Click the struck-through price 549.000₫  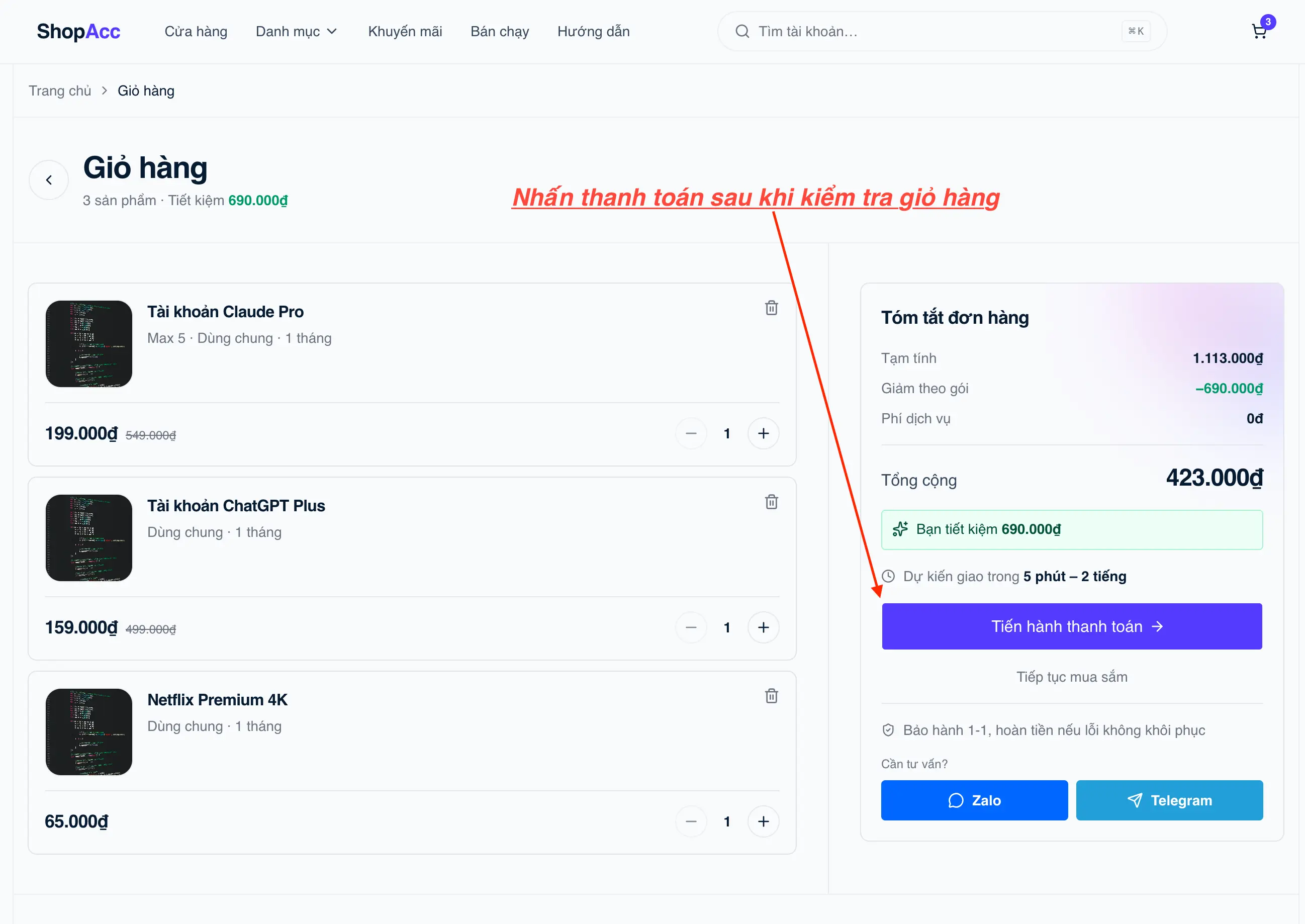point(151,435)
